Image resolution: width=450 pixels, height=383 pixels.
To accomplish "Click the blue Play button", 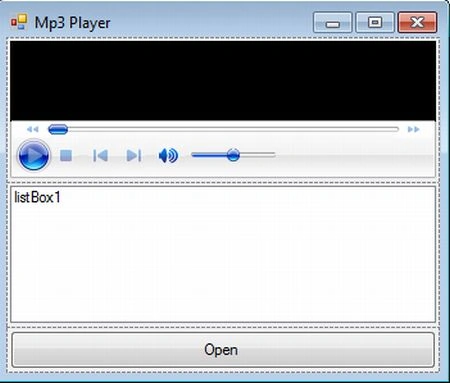I will pos(33,155).
